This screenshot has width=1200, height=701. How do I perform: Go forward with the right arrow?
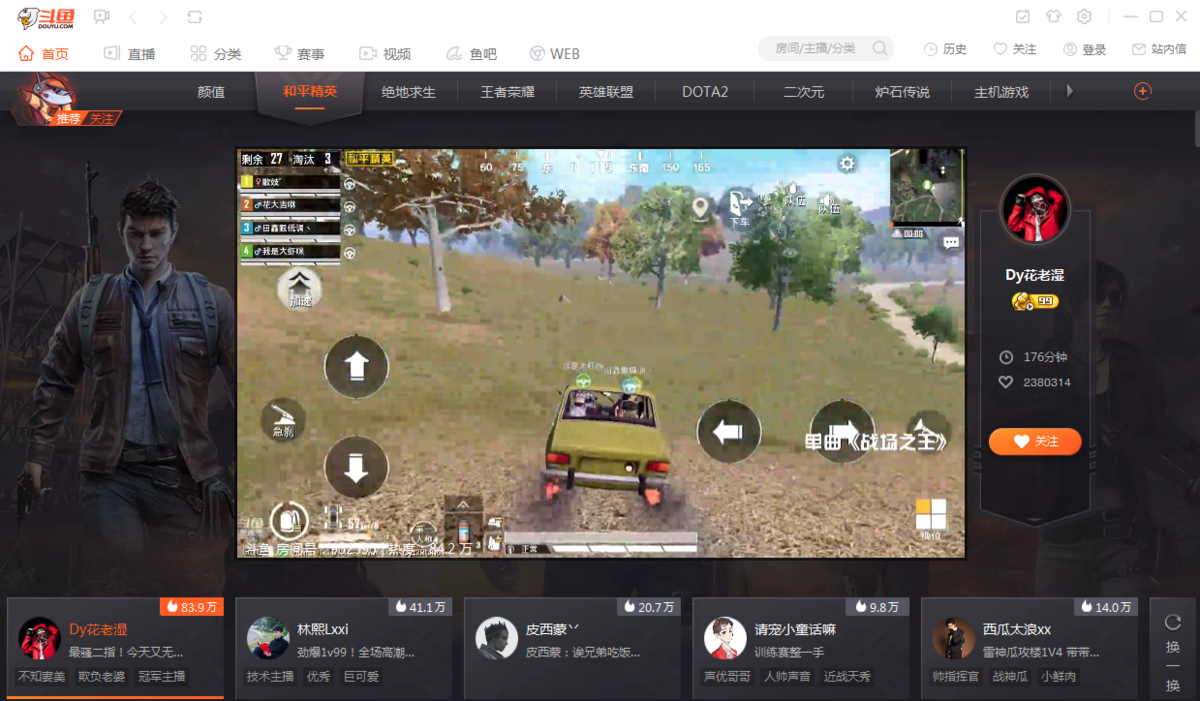[163, 17]
